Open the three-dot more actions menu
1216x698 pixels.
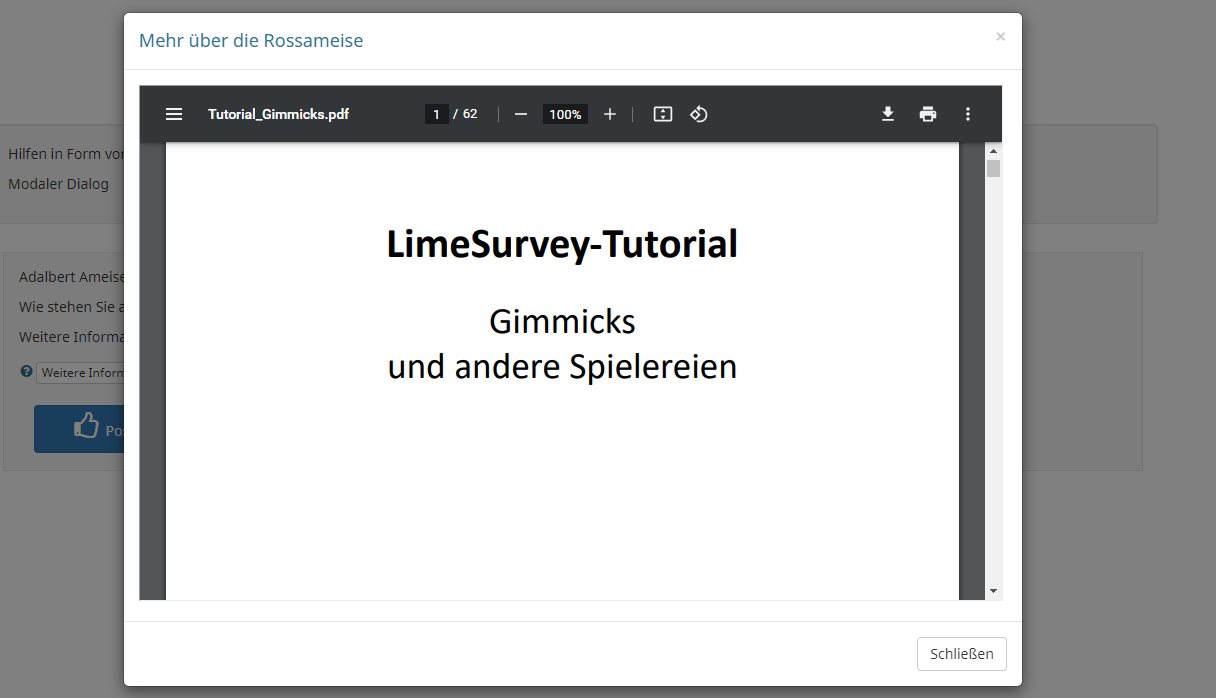(x=967, y=114)
